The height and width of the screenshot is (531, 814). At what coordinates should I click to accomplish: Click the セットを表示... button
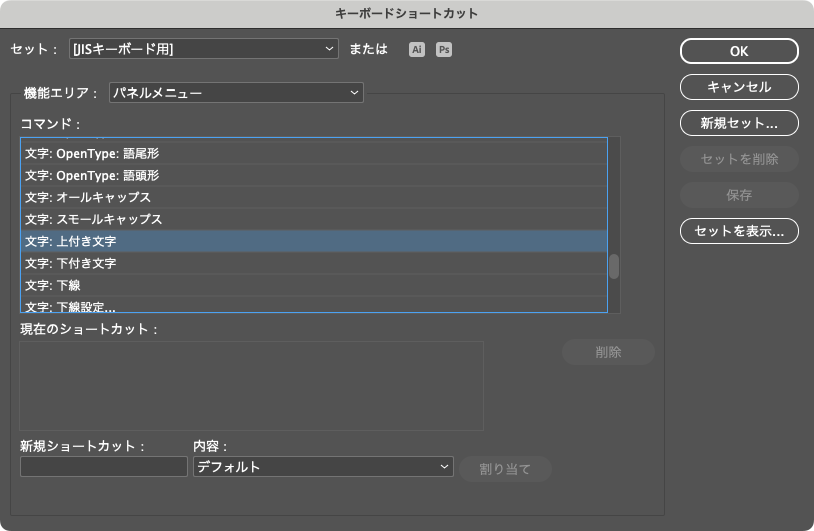click(739, 231)
